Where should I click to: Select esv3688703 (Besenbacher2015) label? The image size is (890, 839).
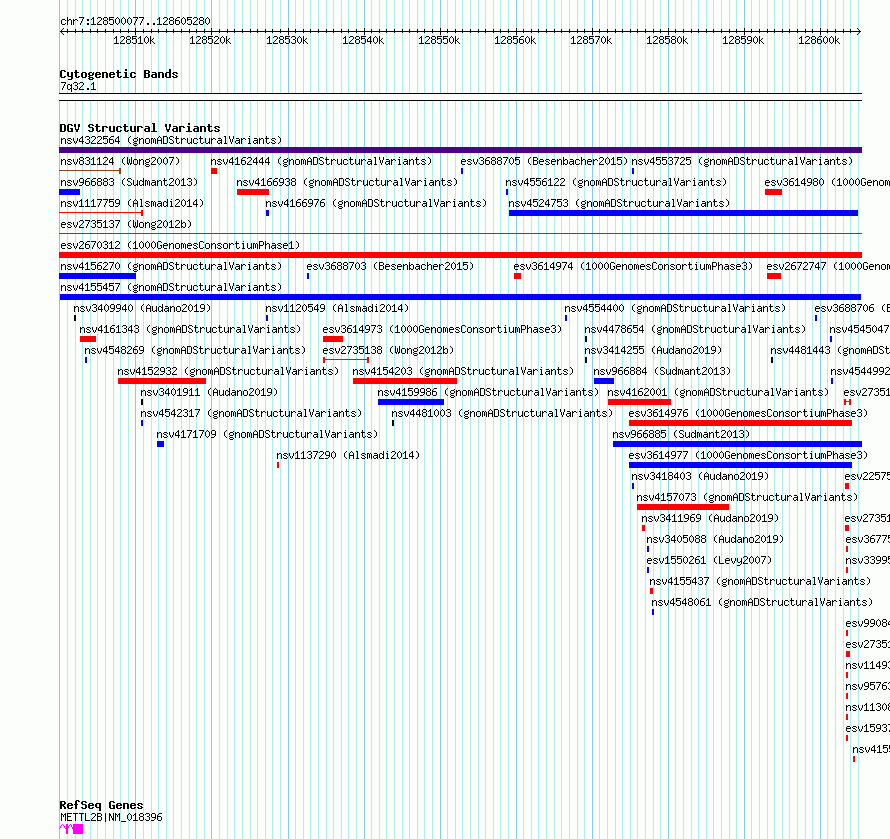(x=390, y=266)
